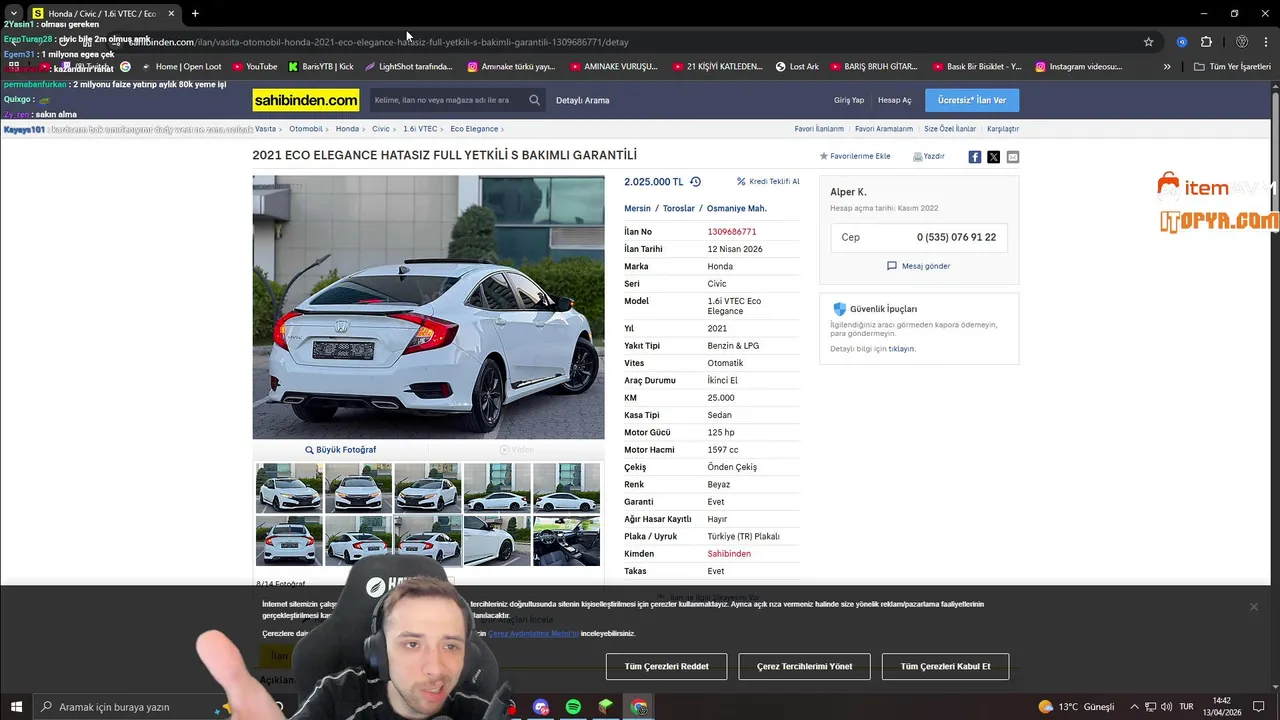Screen dimensions: 1280x720
Task: Open Chrome three-dot menu
Action: tap(1266, 42)
